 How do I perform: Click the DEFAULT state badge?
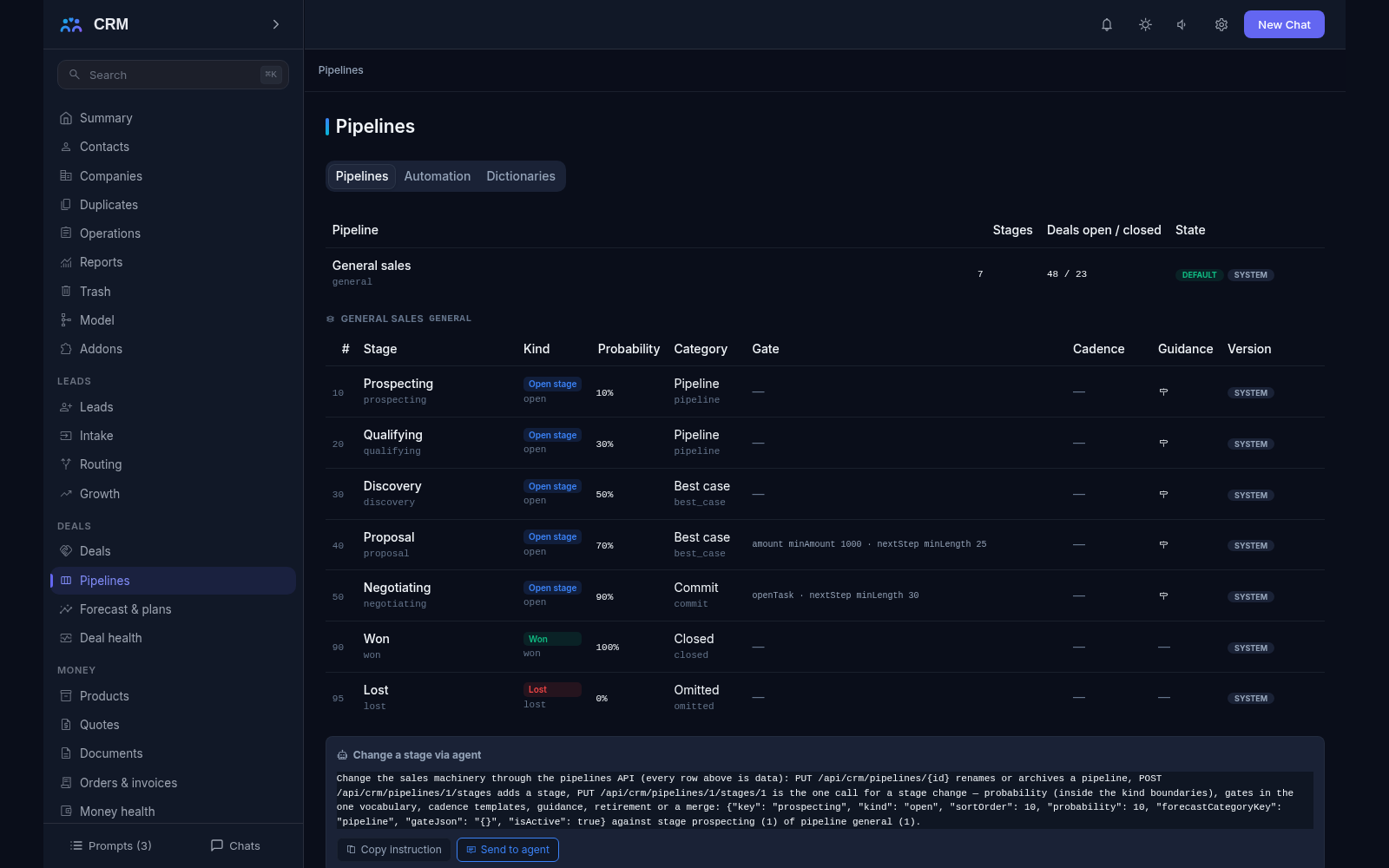point(1199,275)
